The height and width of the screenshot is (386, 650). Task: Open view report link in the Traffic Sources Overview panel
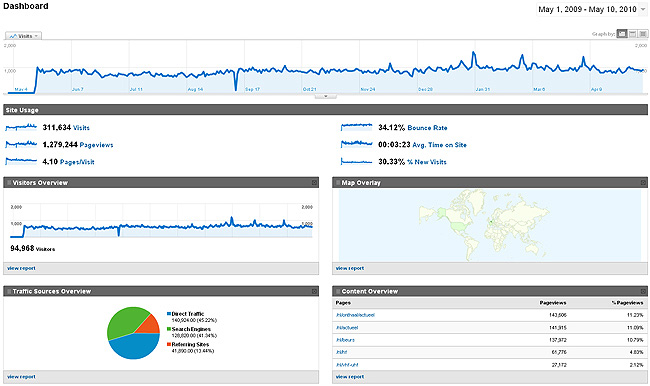(x=21, y=377)
